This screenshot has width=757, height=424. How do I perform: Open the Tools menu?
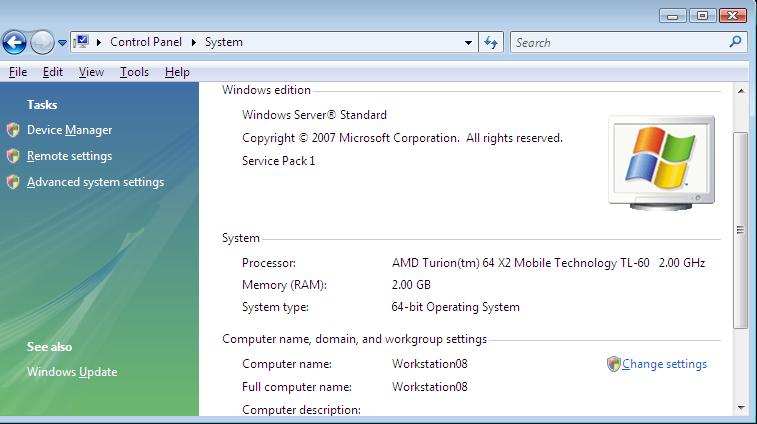tap(134, 72)
